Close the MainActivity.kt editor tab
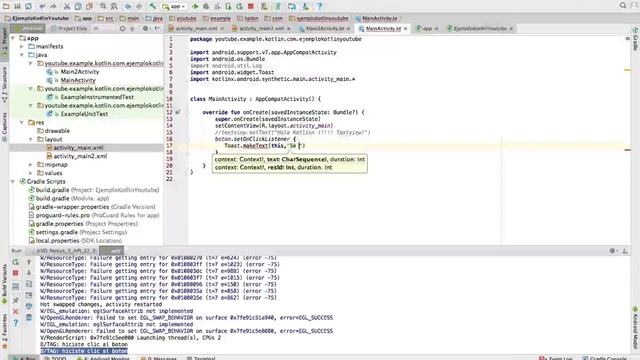Screen dimensions: 640x360 click(405, 29)
